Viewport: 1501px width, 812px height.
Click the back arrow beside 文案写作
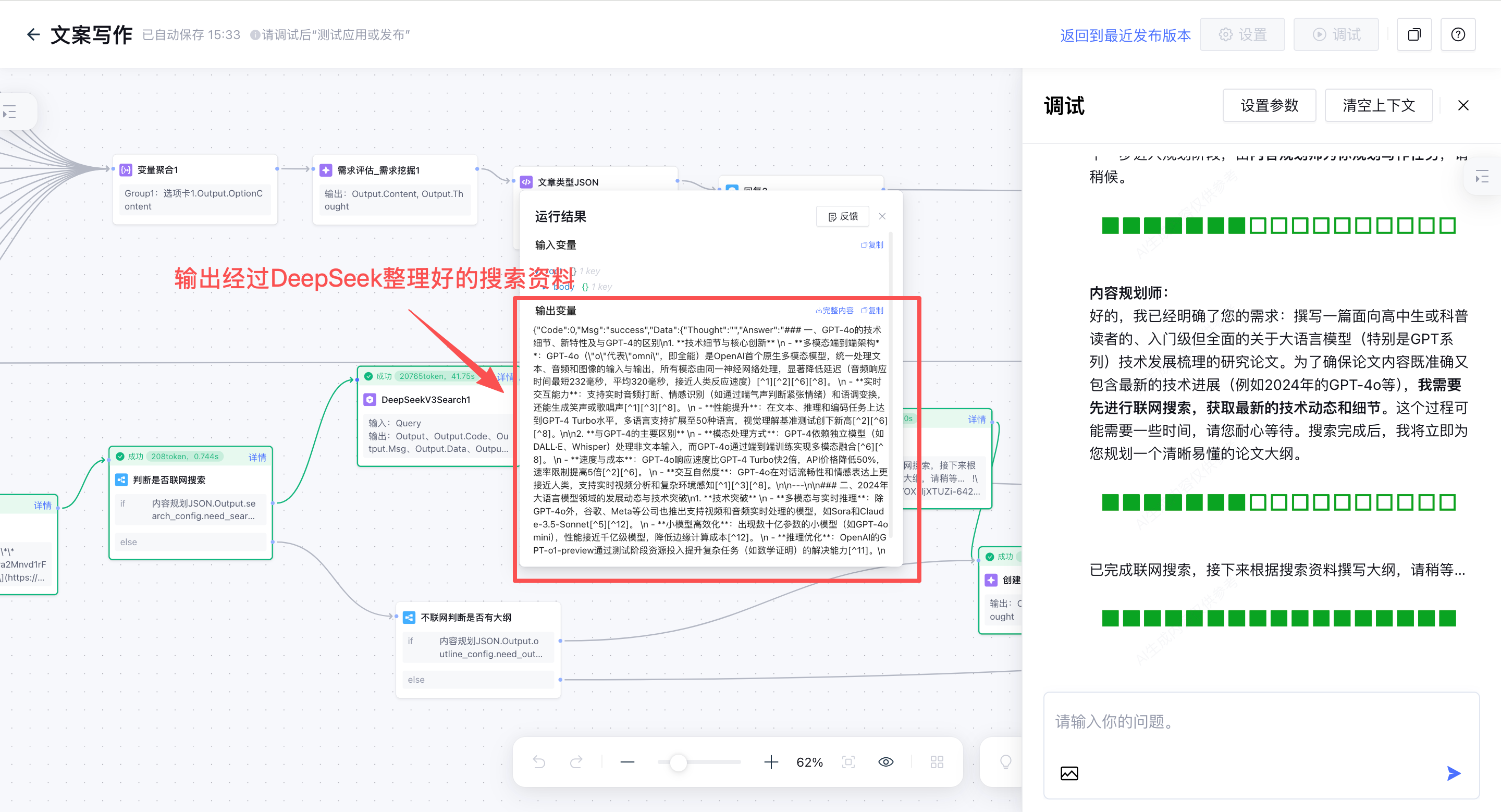tap(33, 35)
